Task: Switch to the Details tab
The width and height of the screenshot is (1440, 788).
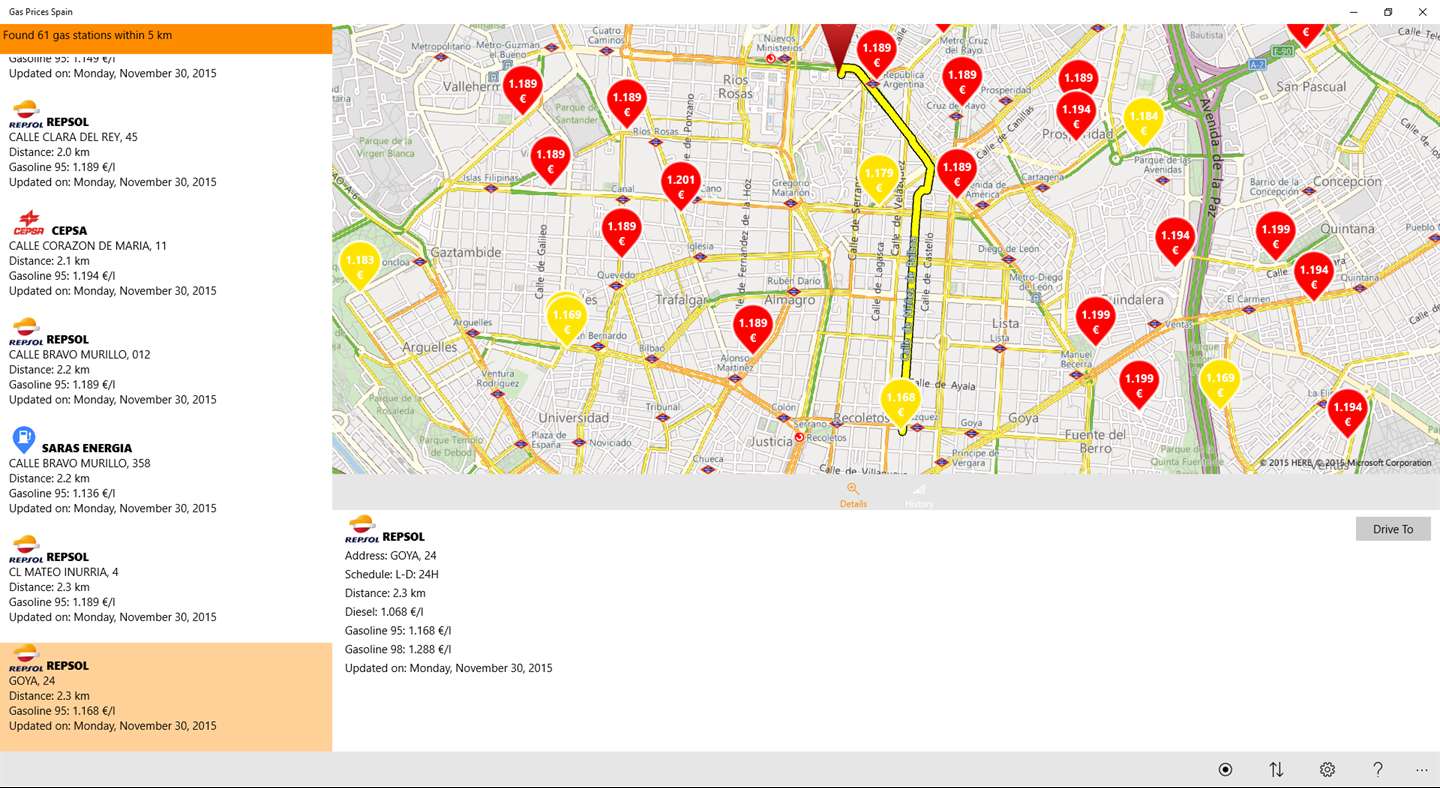Action: (x=853, y=495)
